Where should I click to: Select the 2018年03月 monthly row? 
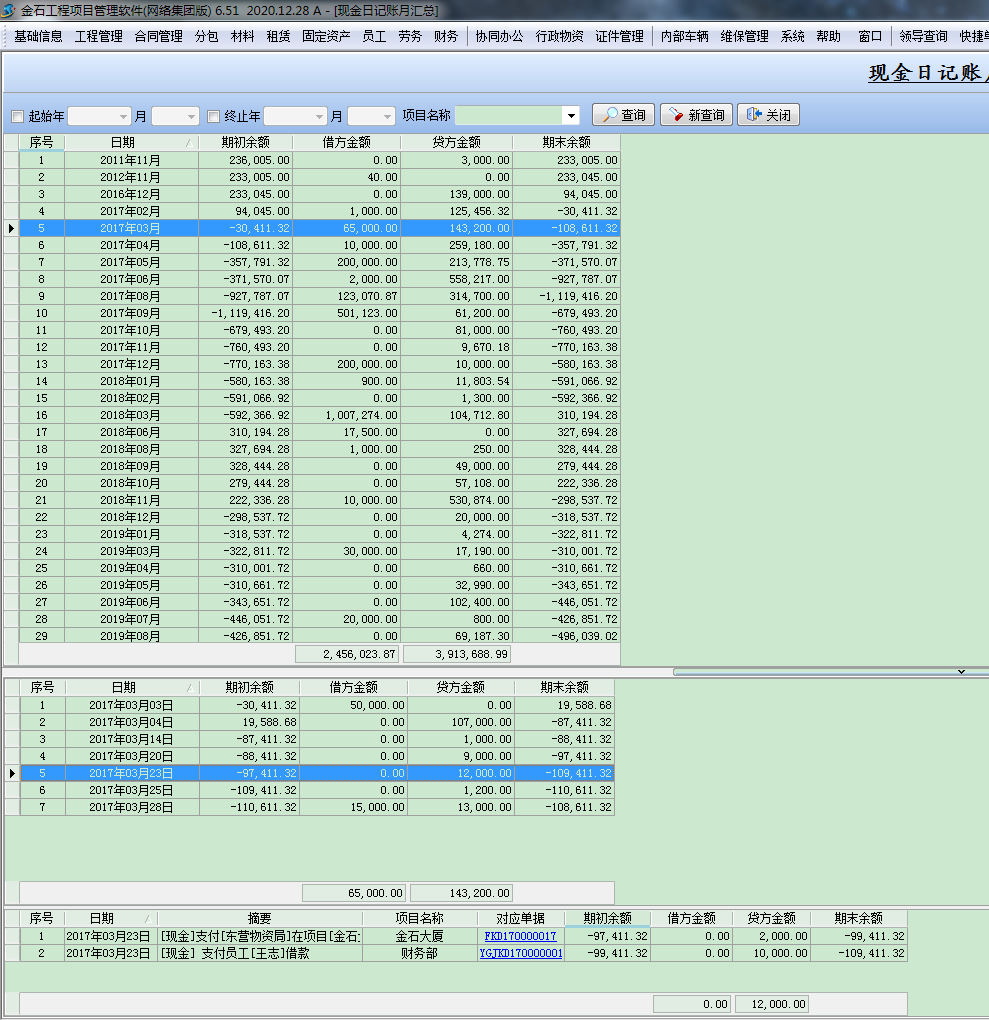[x=130, y=415]
